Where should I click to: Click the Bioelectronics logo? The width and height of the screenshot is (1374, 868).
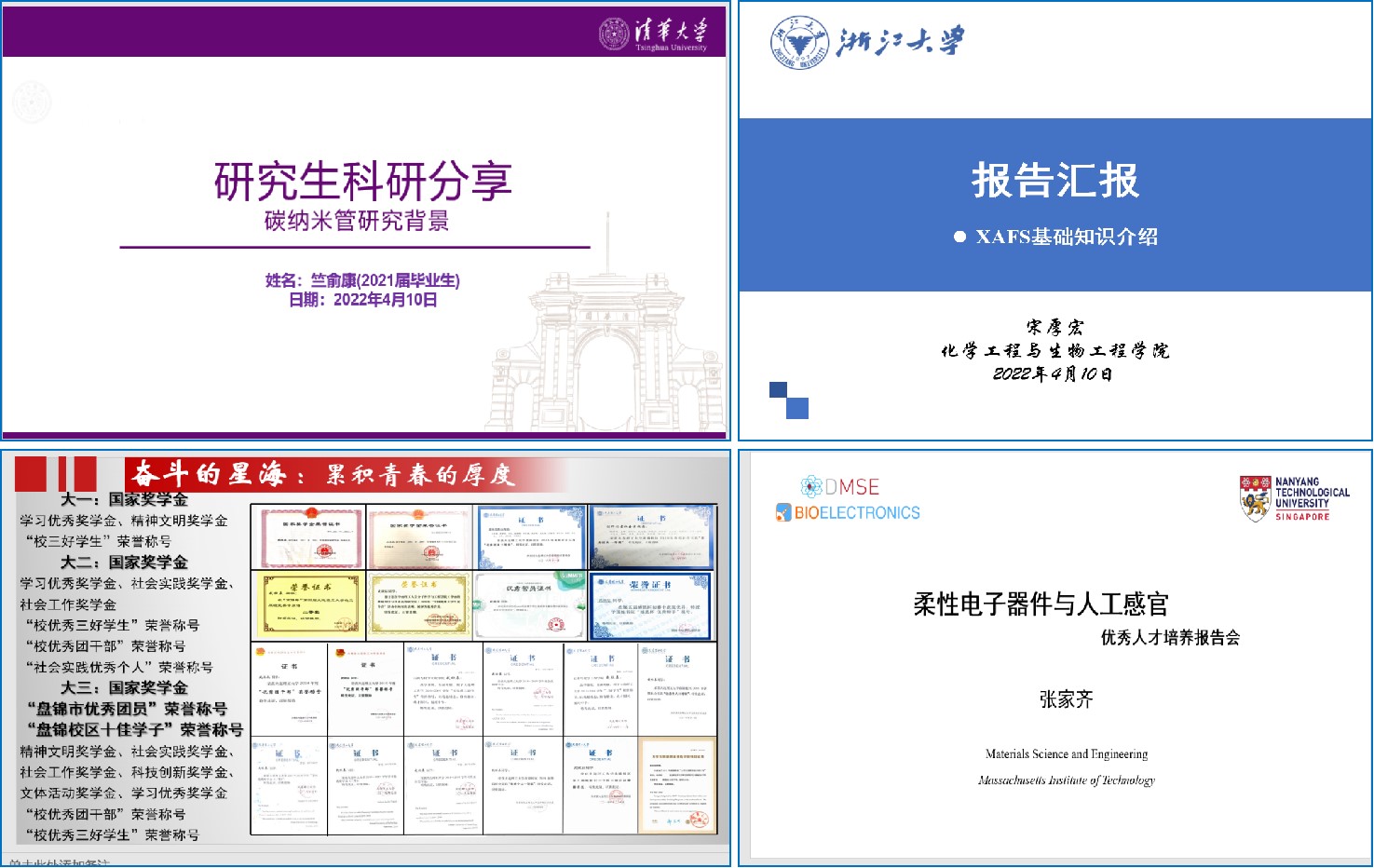point(848,512)
